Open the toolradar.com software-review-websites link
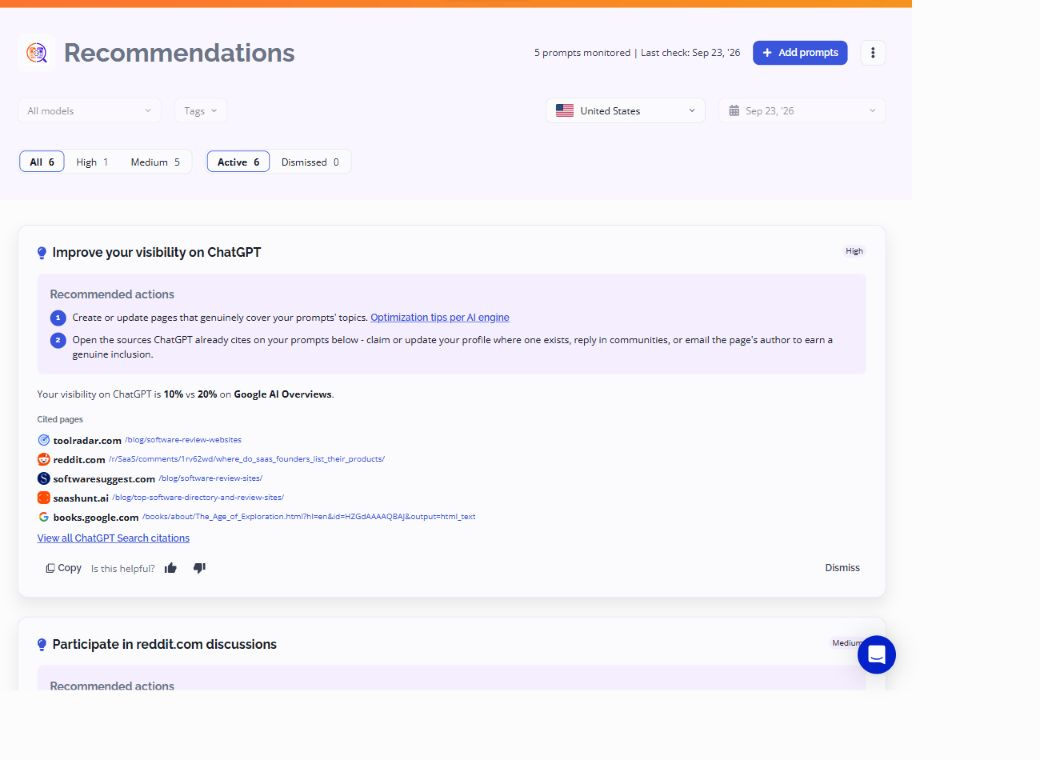Viewport: 1040px width, 760px height. tap(183, 440)
